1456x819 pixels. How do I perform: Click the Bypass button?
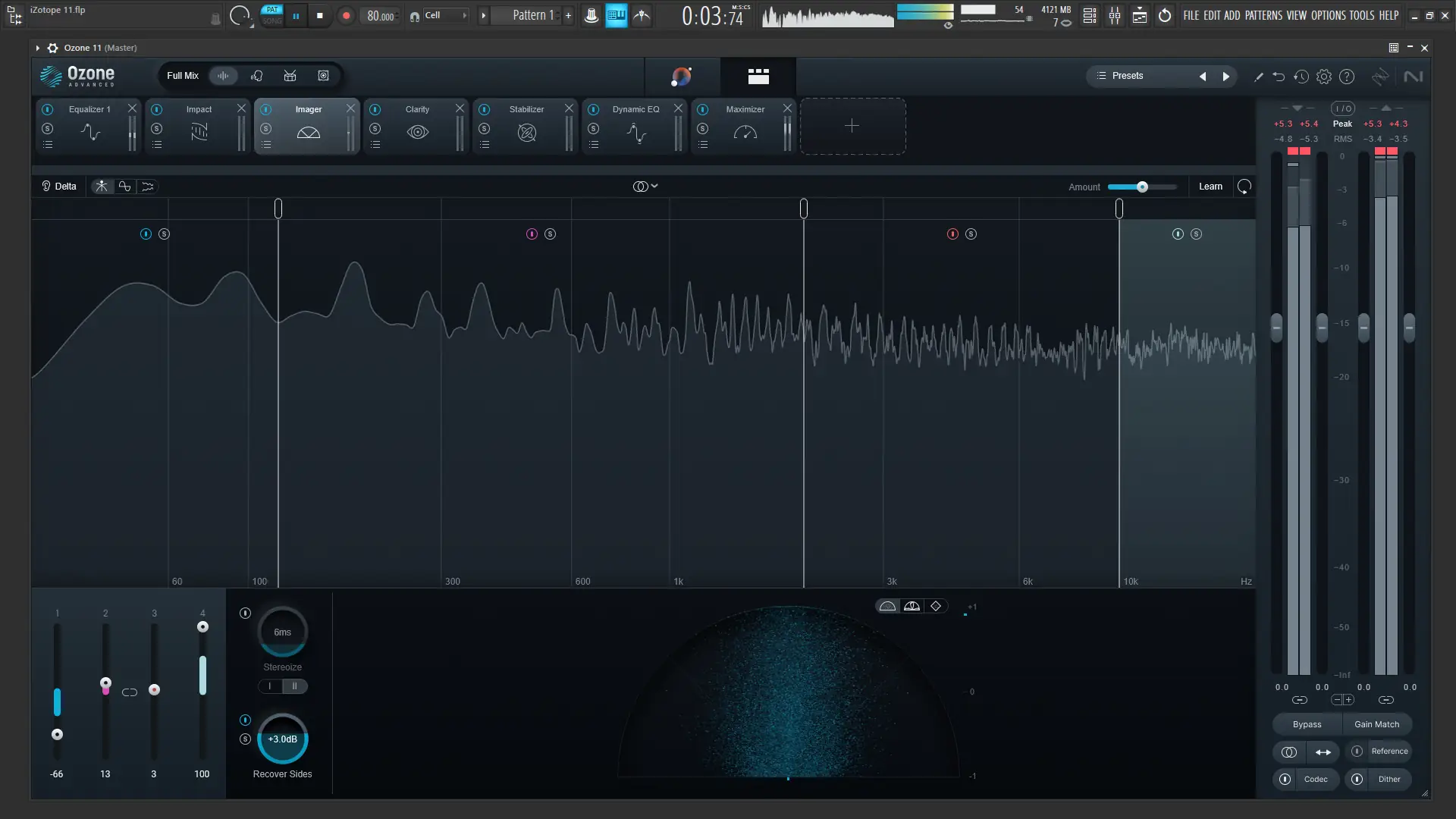(x=1307, y=724)
